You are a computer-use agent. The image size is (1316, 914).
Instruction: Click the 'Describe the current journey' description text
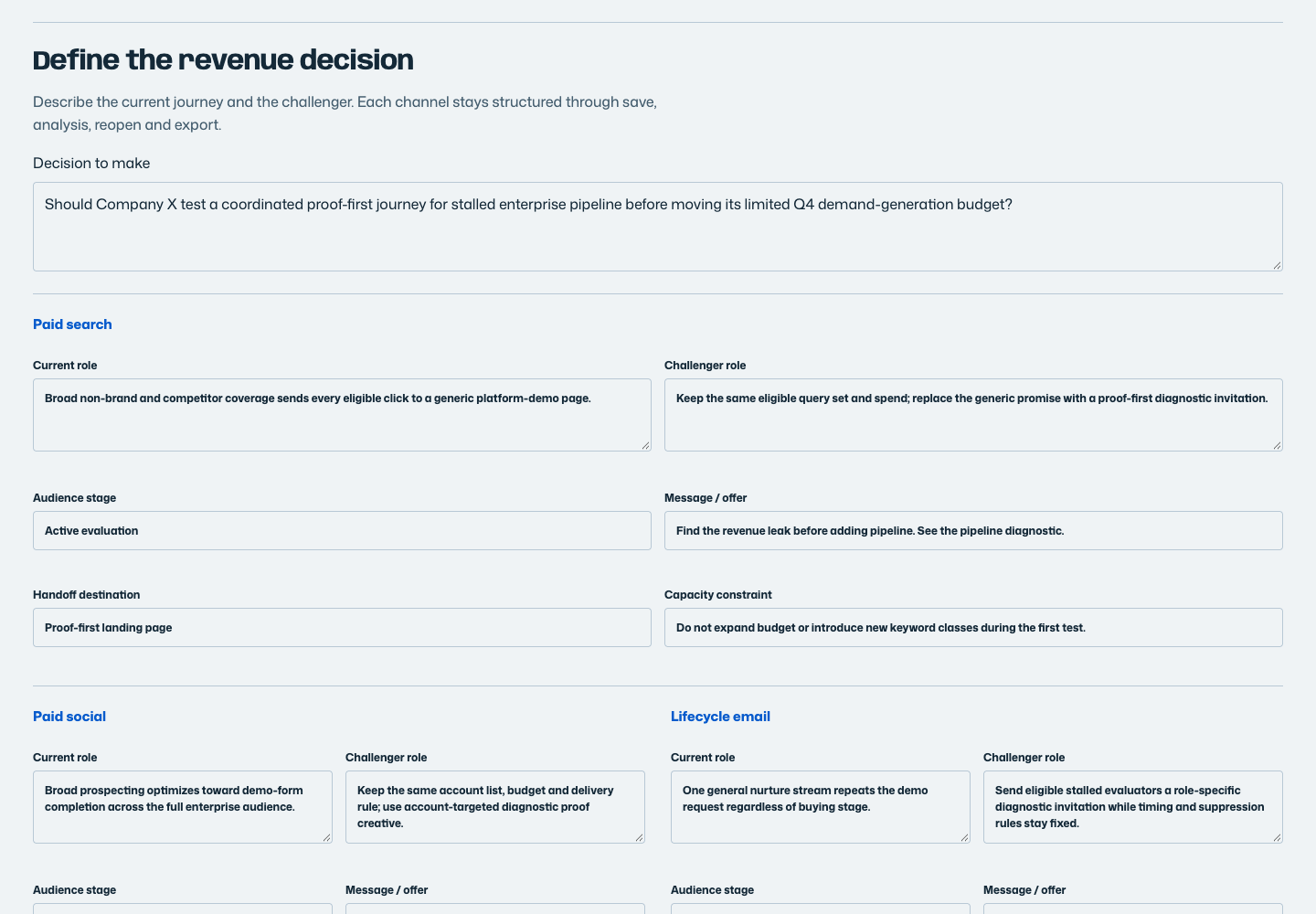click(345, 113)
